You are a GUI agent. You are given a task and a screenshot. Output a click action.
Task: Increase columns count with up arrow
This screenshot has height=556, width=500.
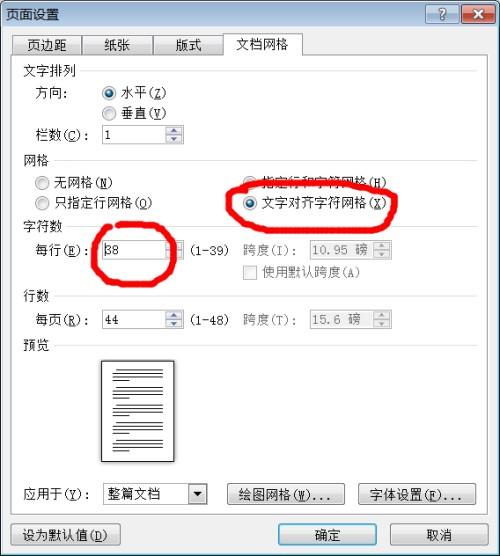point(174,131)
